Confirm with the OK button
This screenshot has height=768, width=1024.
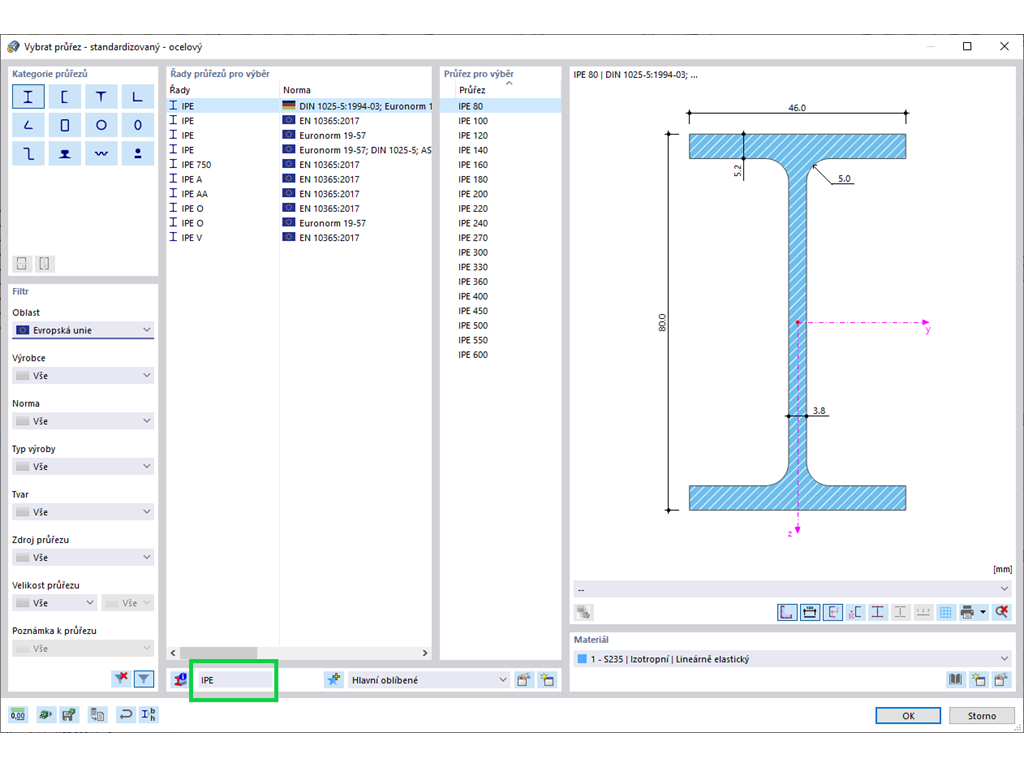point(908,716)
